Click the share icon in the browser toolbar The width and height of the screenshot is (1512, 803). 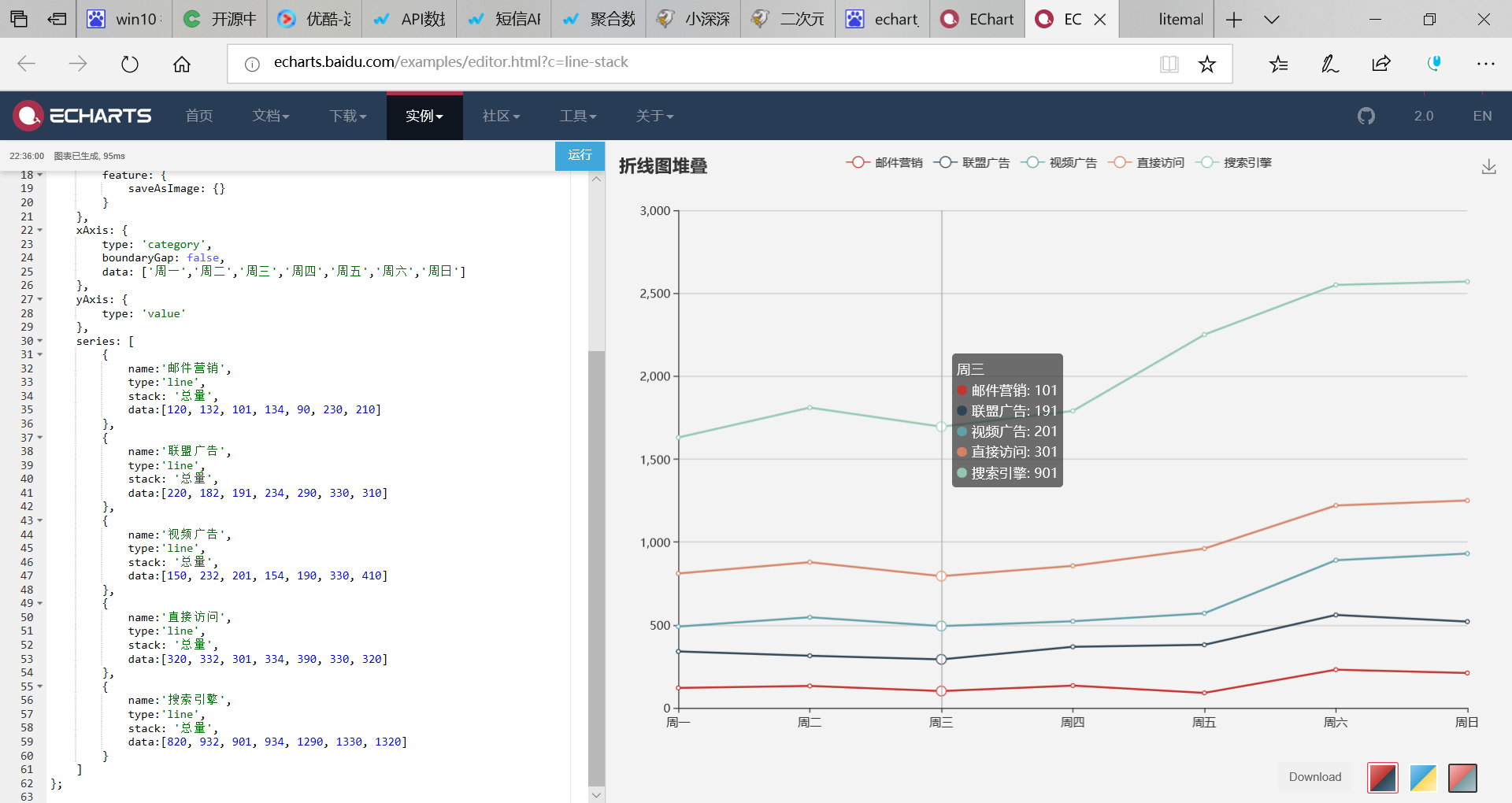tap(1380, 64)
